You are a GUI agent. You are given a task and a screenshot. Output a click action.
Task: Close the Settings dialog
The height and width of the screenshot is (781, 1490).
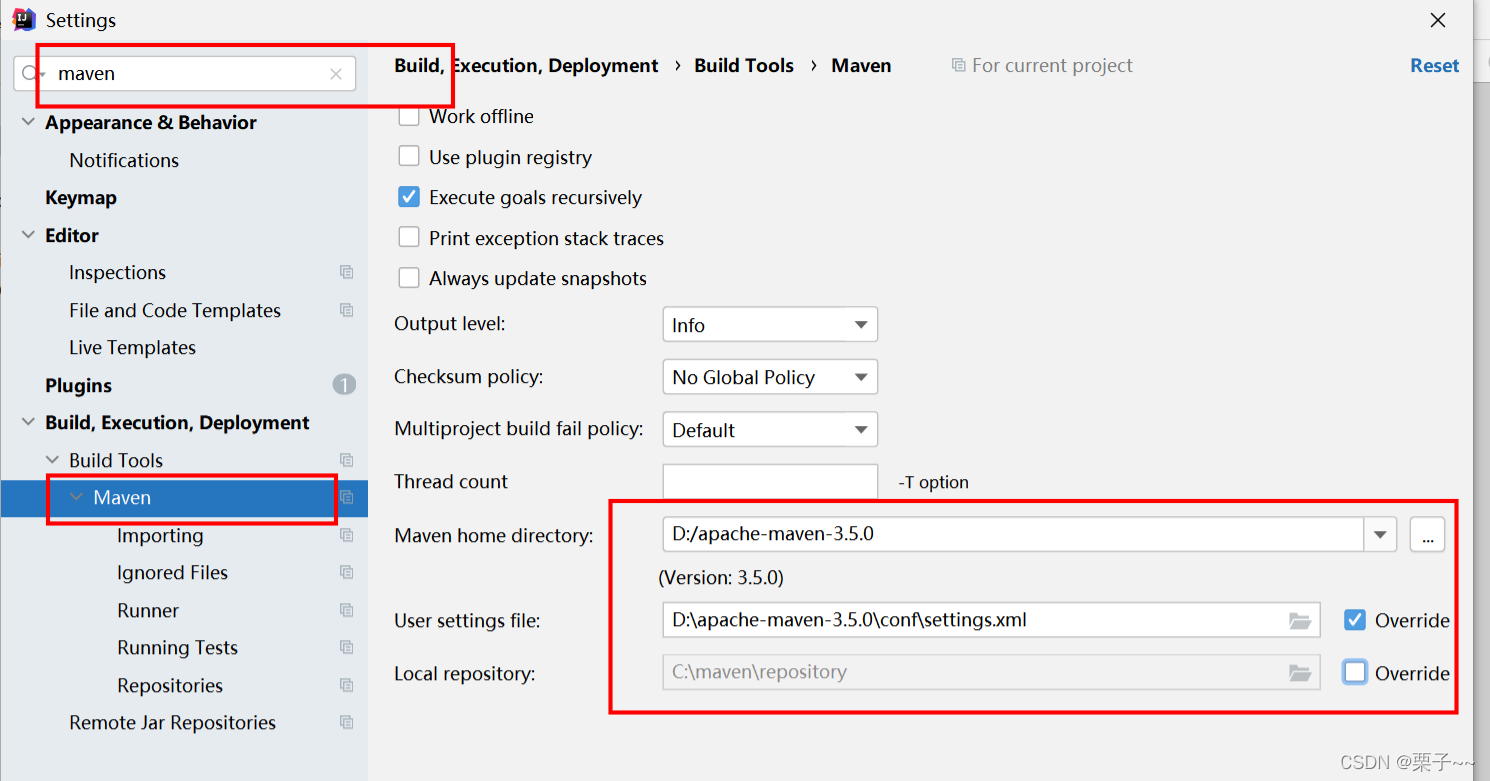click(x=1438, y=20)
